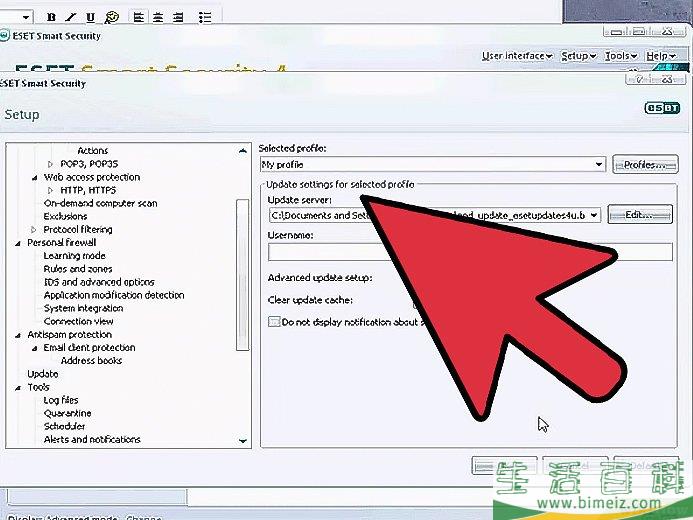Open the Setup menu
This screenshot has height=520, width=693.
point(579,56)
